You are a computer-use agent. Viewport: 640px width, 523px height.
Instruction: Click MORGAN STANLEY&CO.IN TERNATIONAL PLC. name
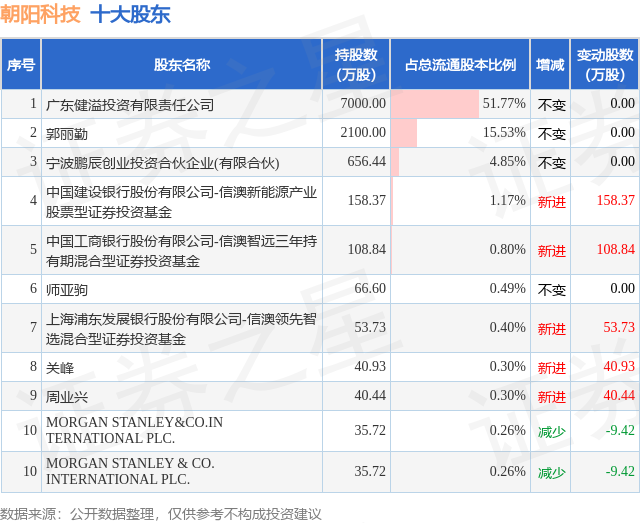tap(134, 430)
